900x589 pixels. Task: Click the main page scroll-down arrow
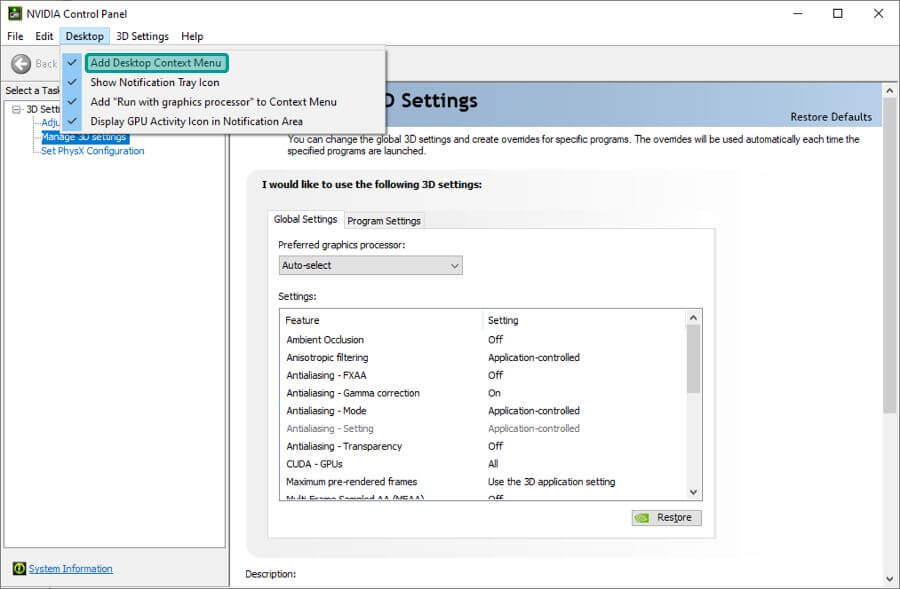(x=890, y=579)
